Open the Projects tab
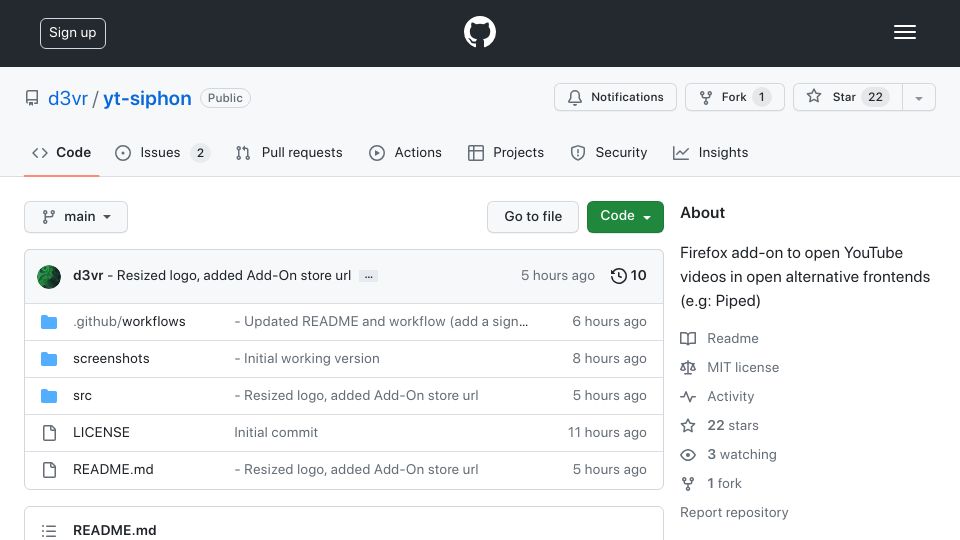 [x=506, y=152]
